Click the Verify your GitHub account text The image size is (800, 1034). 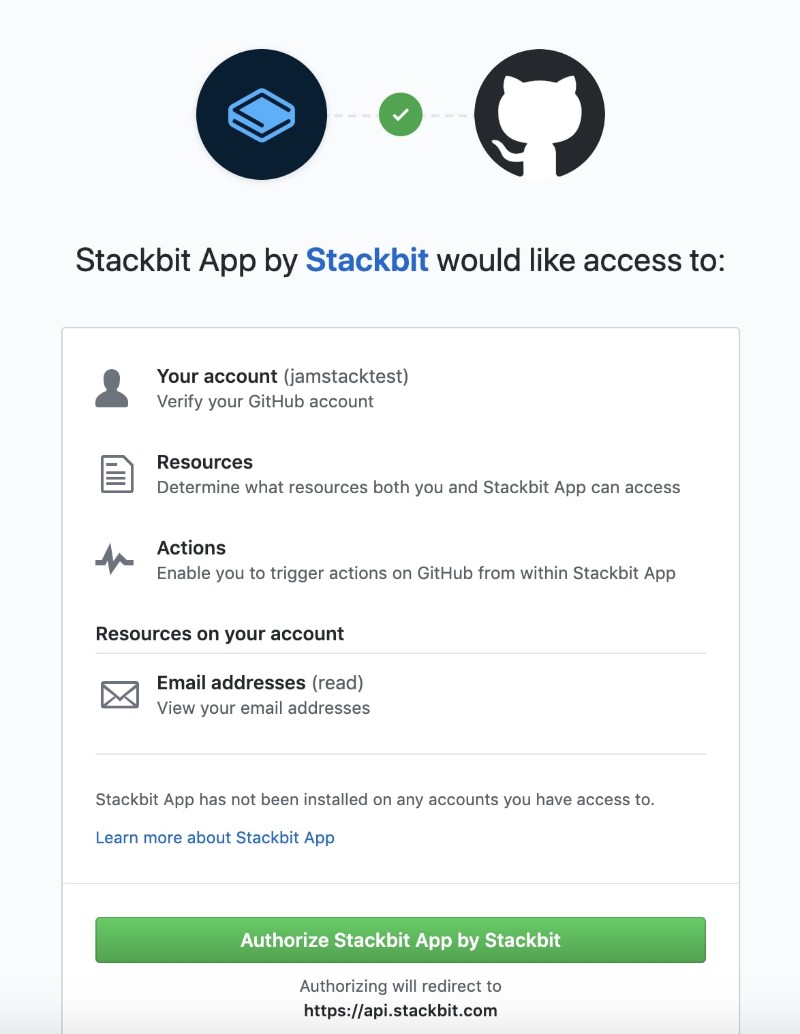pyautogui.click(x=253, y=401)
